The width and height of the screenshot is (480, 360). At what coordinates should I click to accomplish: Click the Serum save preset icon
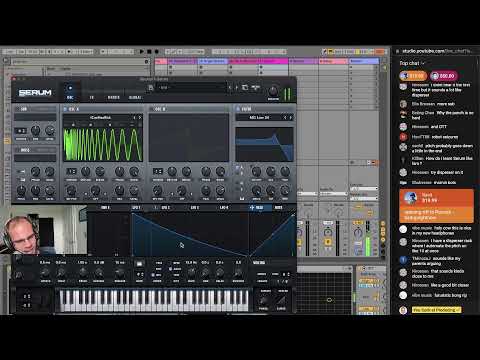pyautogui.click(x=151, y=87)
